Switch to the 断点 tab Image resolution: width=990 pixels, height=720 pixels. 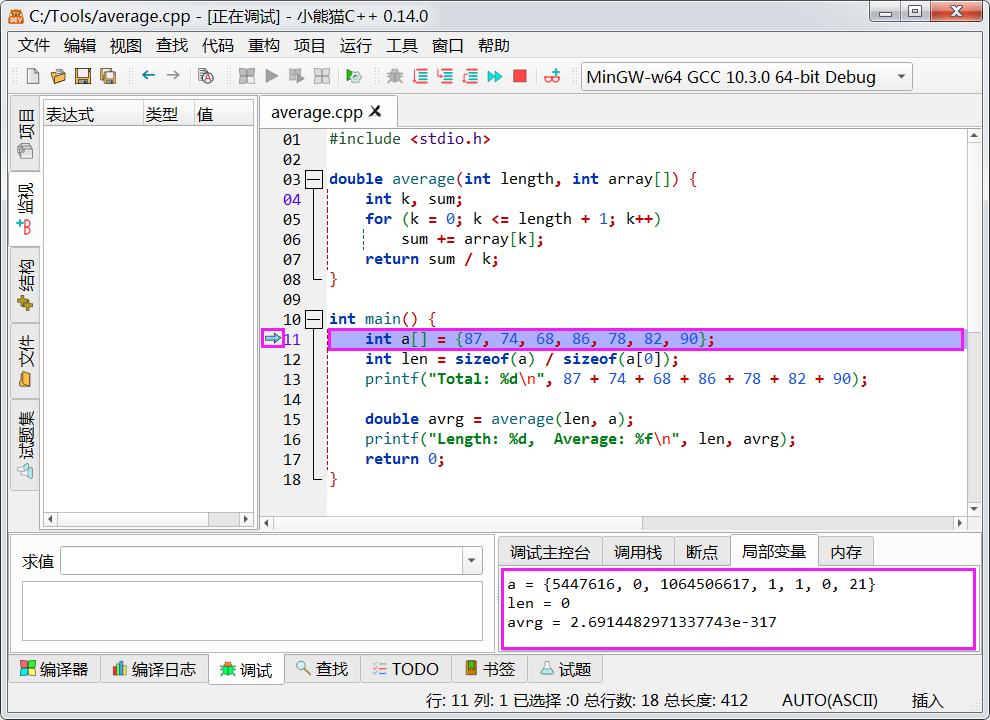(x=702, y=552)
